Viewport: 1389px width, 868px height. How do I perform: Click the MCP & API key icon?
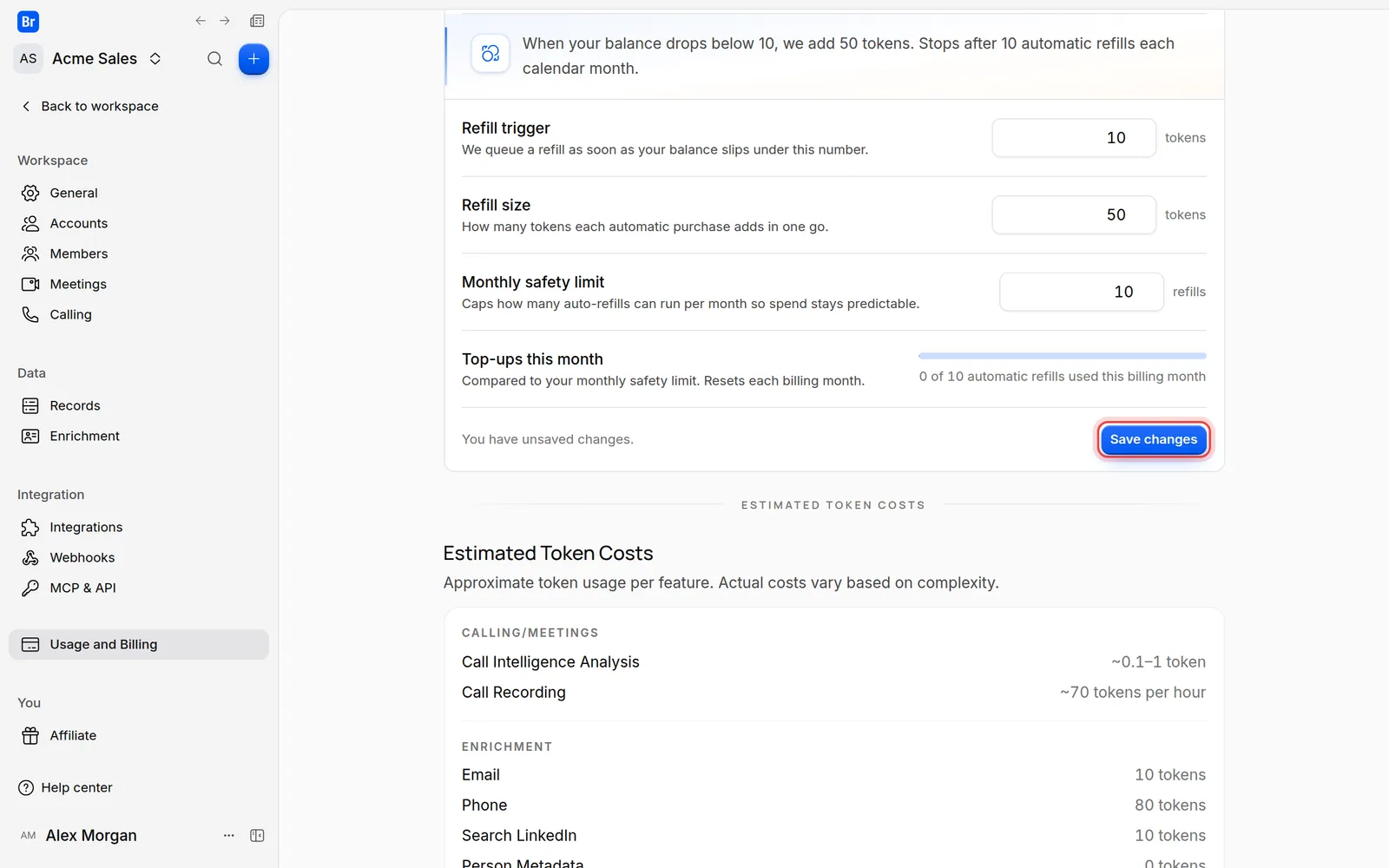[30, 588]
